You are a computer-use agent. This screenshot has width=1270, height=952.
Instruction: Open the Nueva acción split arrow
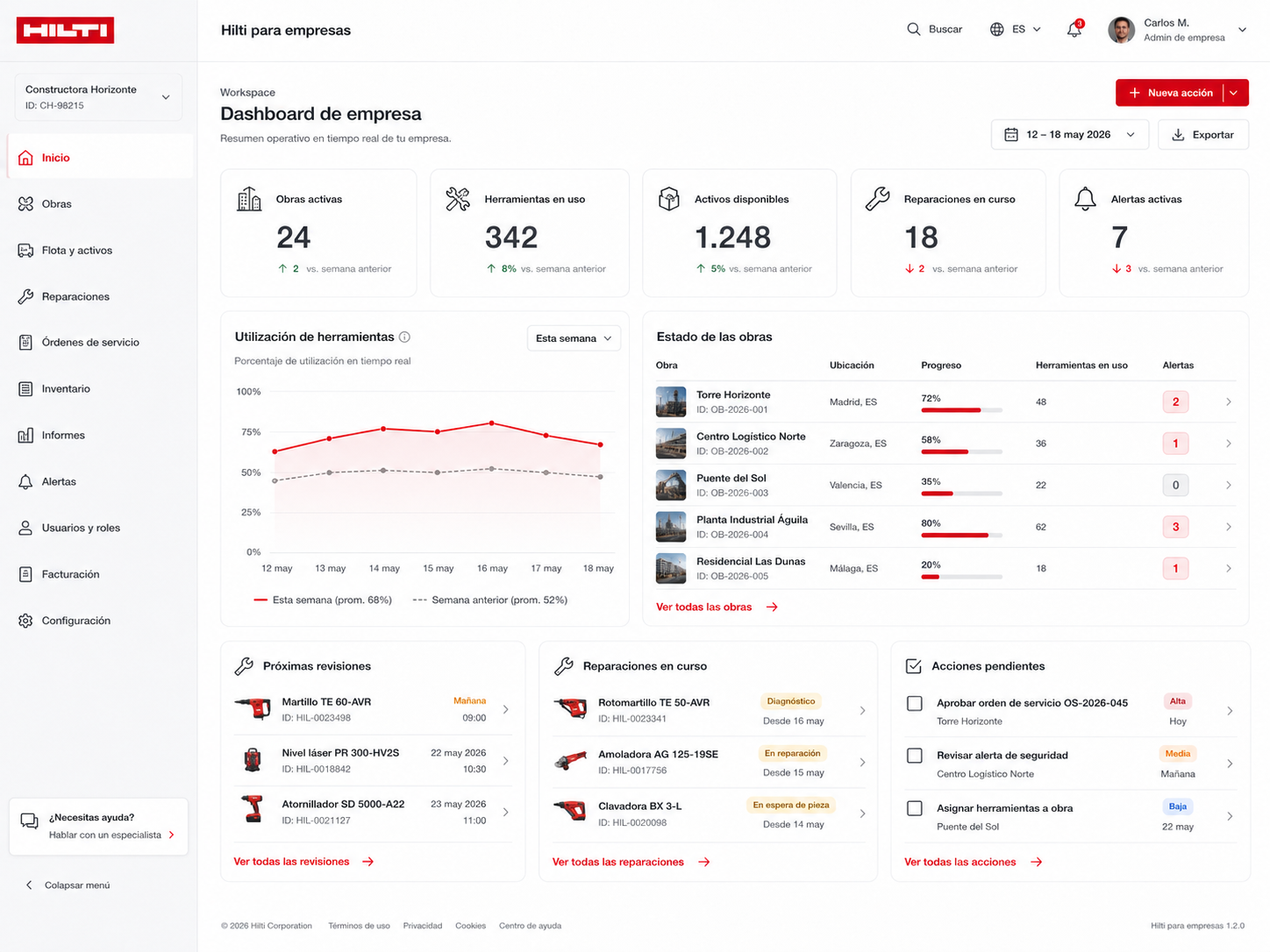click(x=1235, y=93)
